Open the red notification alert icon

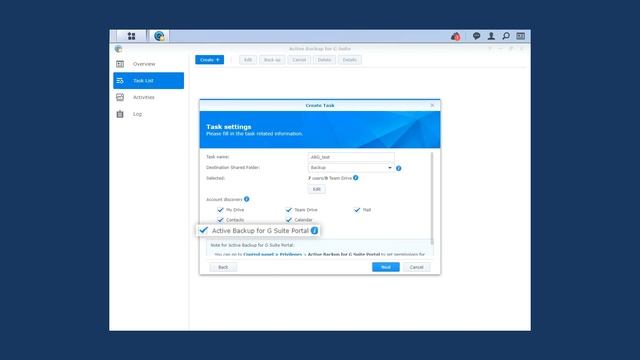pyautogui.click(x=456, y=36)
